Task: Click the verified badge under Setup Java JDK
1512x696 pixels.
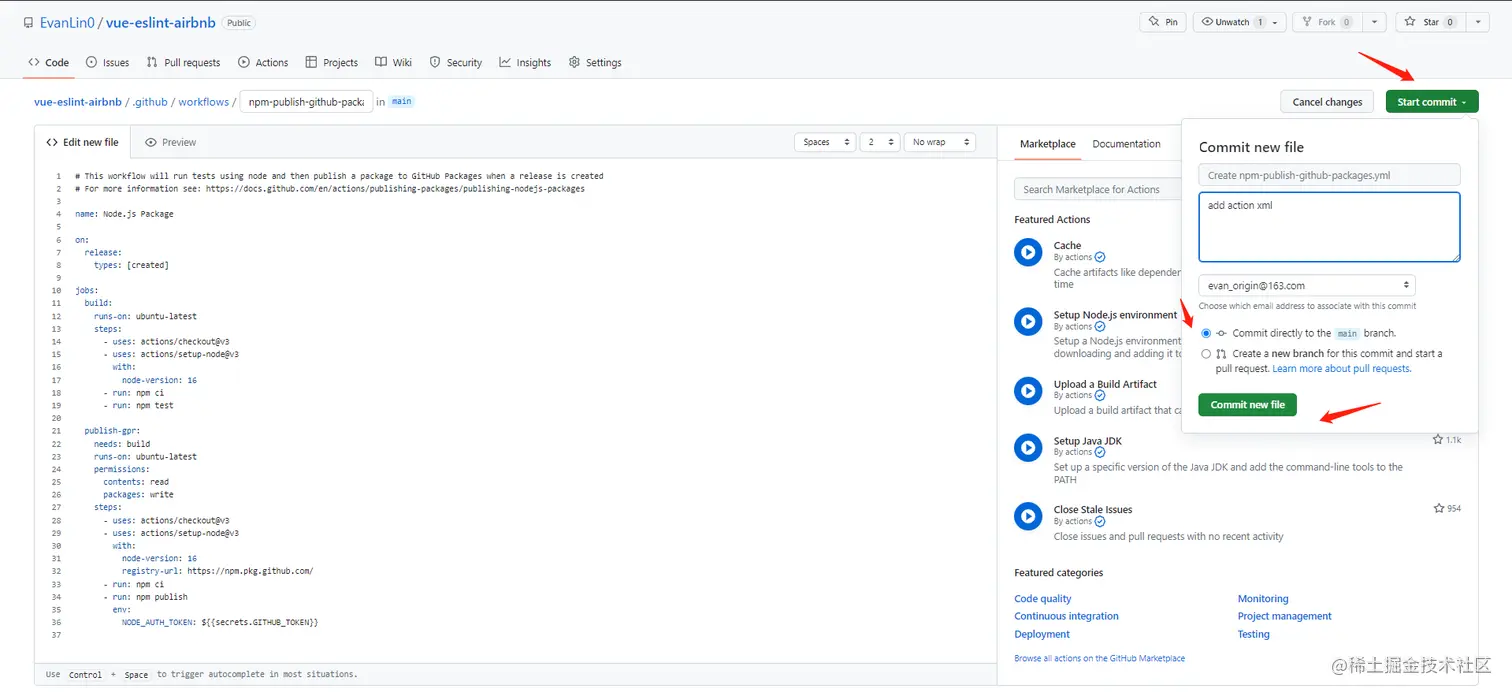Action: coord(1100,453)
